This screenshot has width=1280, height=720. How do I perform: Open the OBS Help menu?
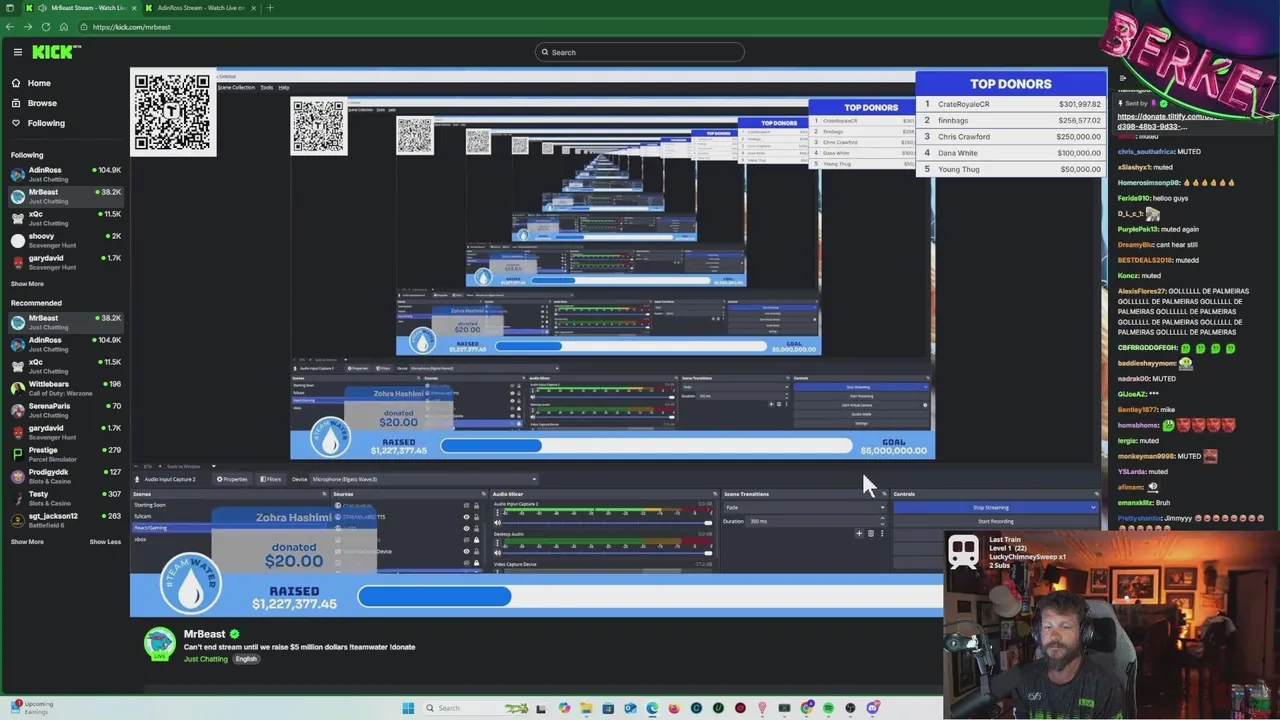tap(283, 87)
